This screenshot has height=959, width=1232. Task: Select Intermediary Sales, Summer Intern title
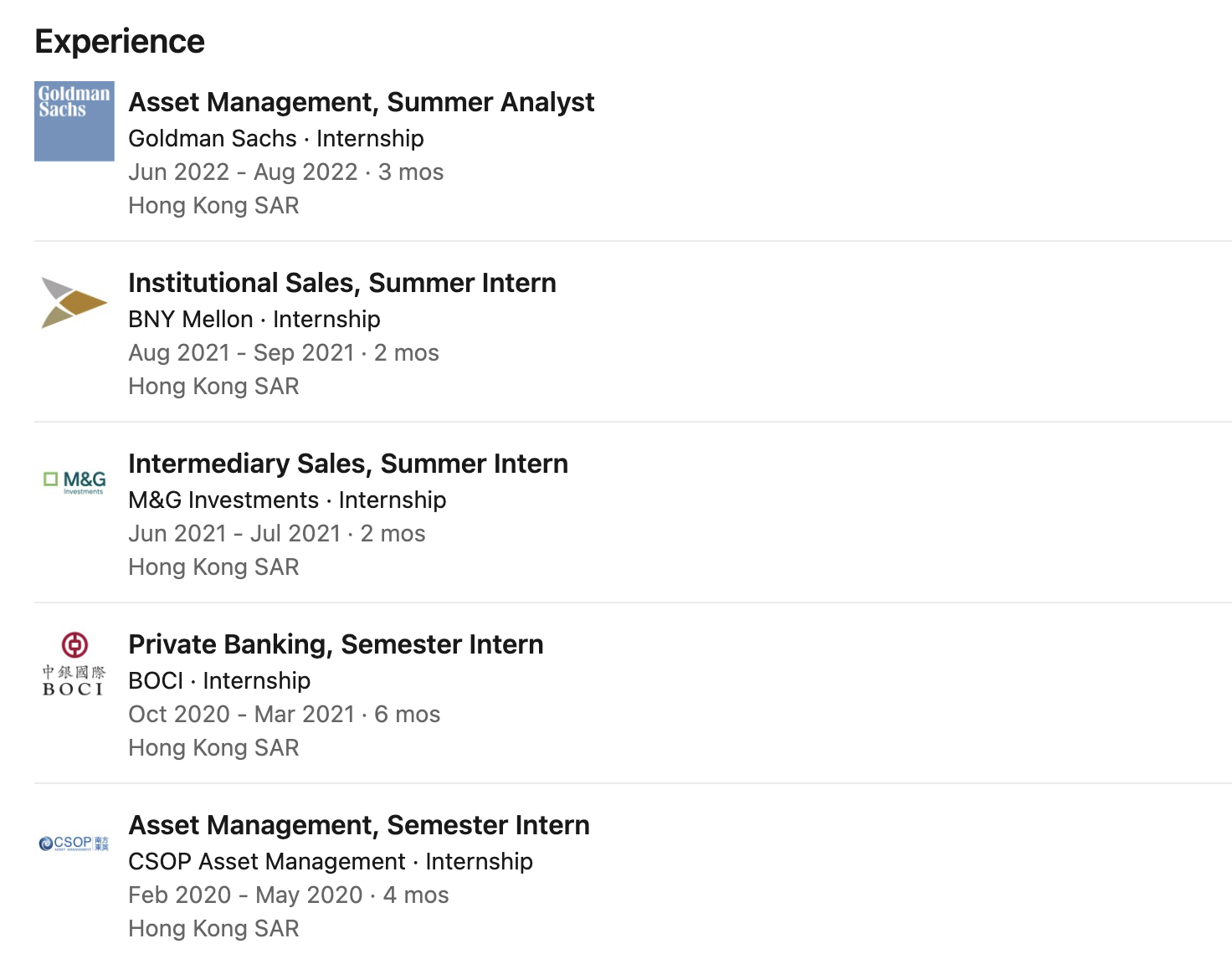point(347,464)
